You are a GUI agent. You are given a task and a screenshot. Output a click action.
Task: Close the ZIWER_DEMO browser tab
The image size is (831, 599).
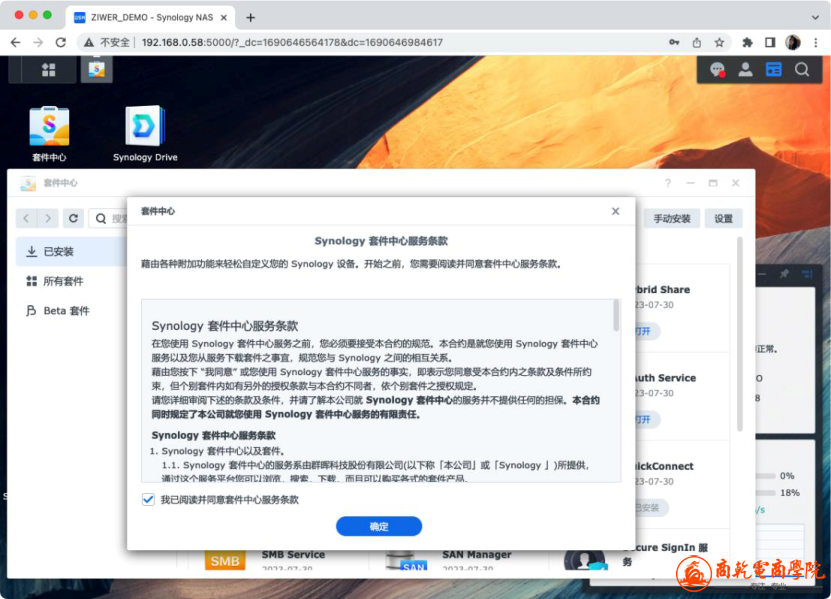tap(224, 17)
